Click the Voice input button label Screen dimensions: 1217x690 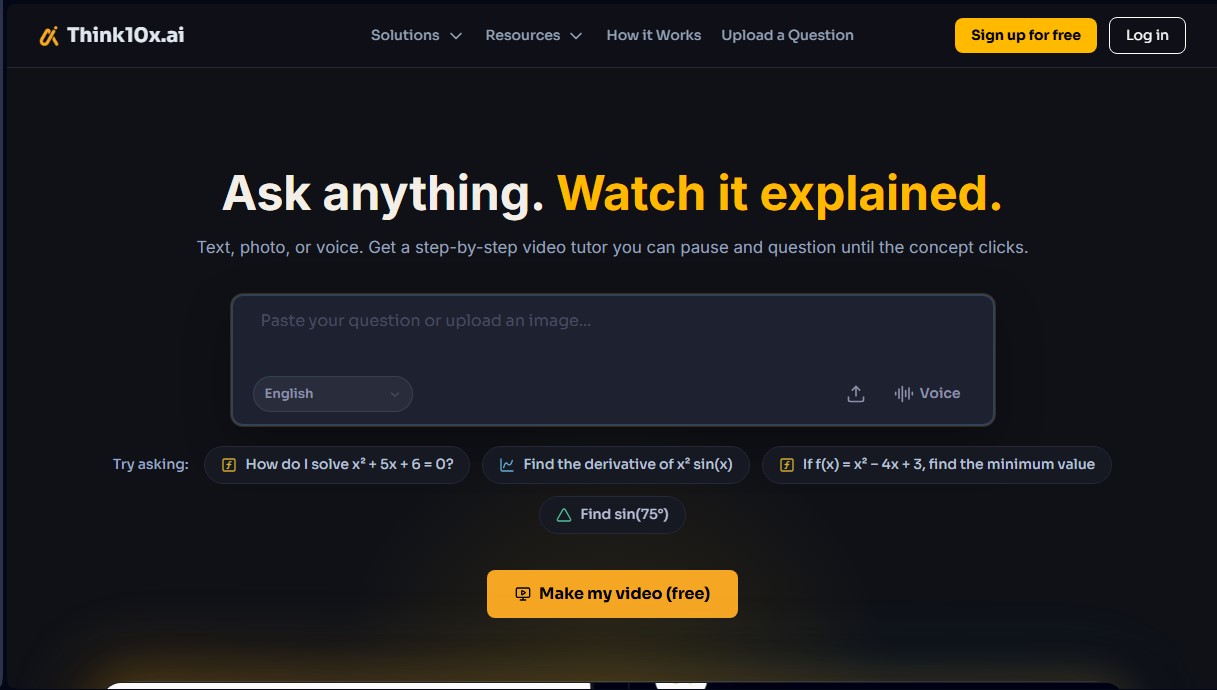click(940, 394)
